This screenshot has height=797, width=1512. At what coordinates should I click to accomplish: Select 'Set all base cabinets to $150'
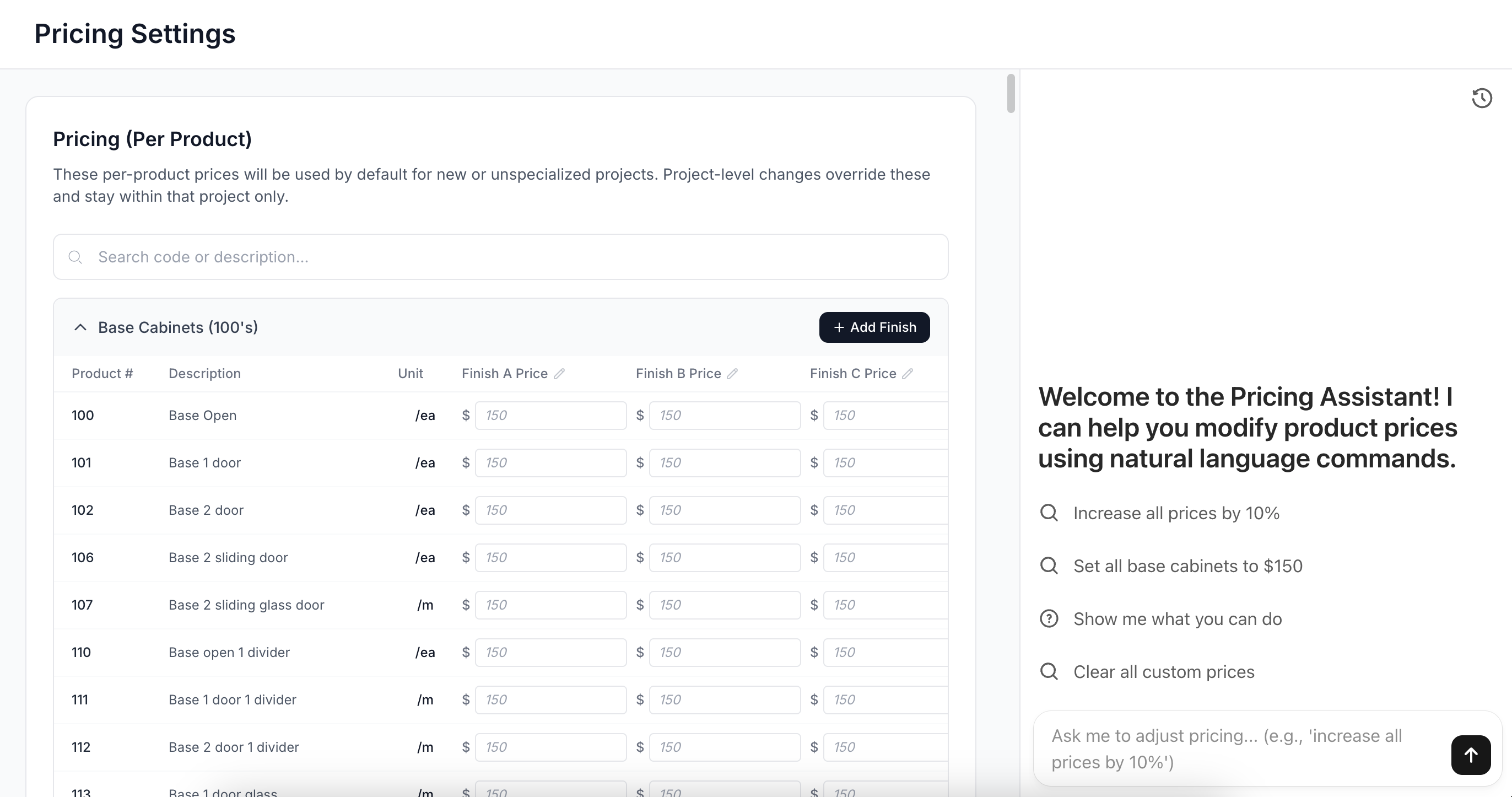pos(1188,566)
